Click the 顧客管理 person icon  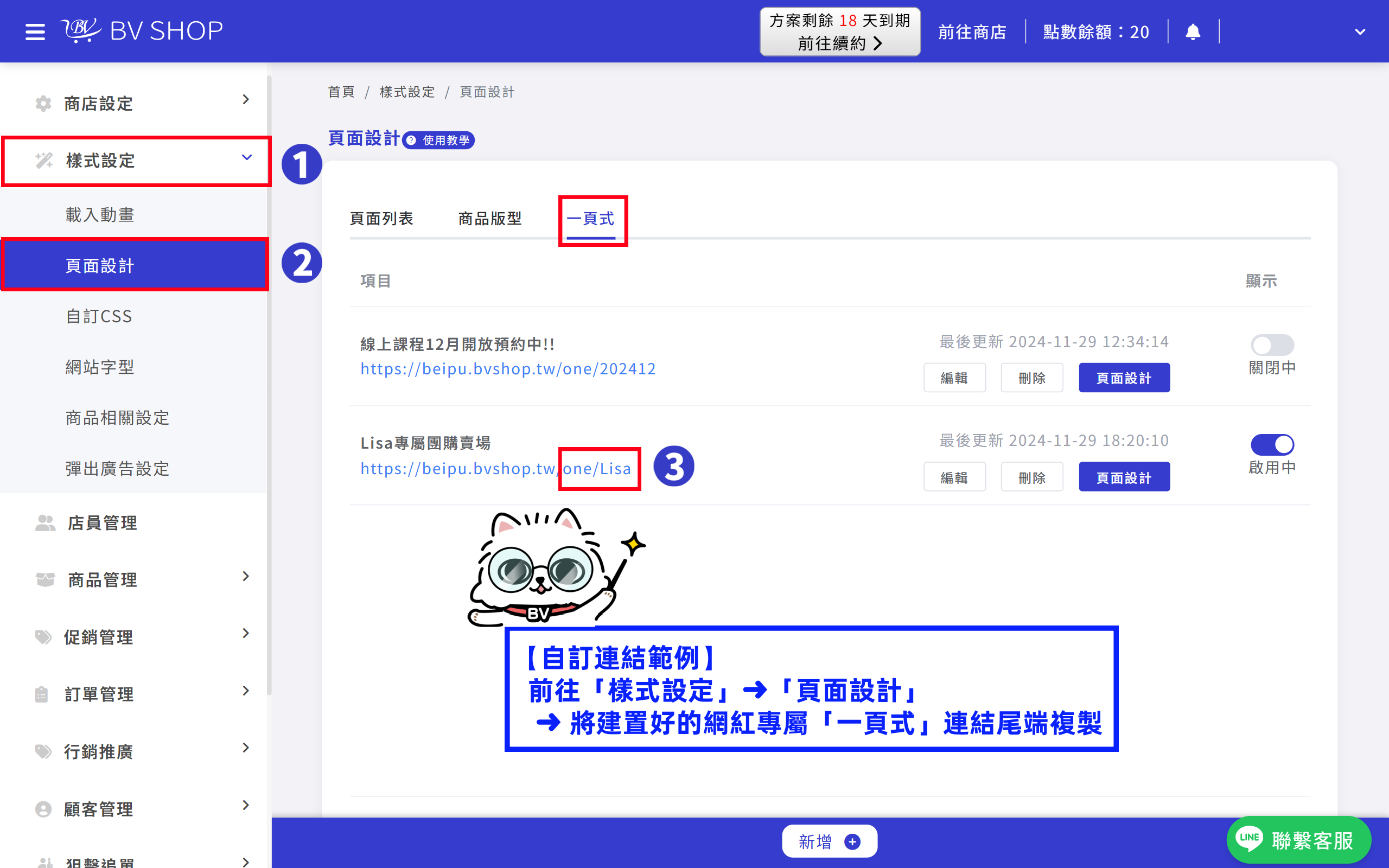(x=43, y=809)
